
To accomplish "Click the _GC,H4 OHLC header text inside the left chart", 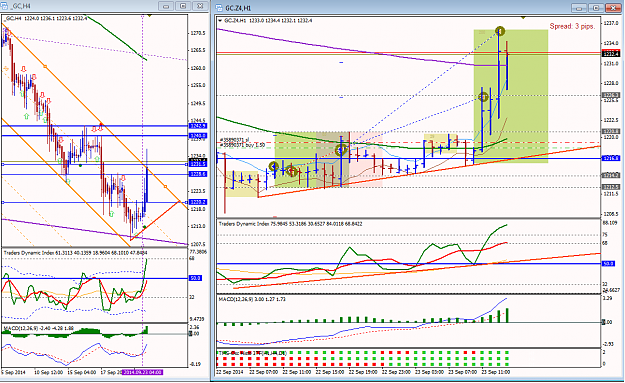I will coord(46,18).
